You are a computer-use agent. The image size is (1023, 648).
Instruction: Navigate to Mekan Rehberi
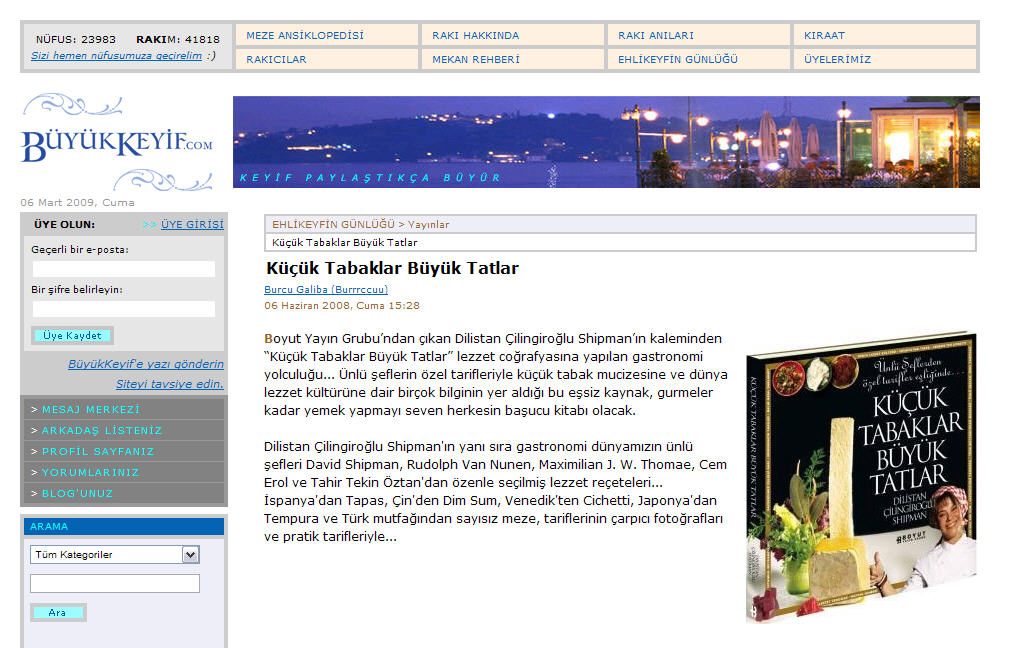click(475, 59)
